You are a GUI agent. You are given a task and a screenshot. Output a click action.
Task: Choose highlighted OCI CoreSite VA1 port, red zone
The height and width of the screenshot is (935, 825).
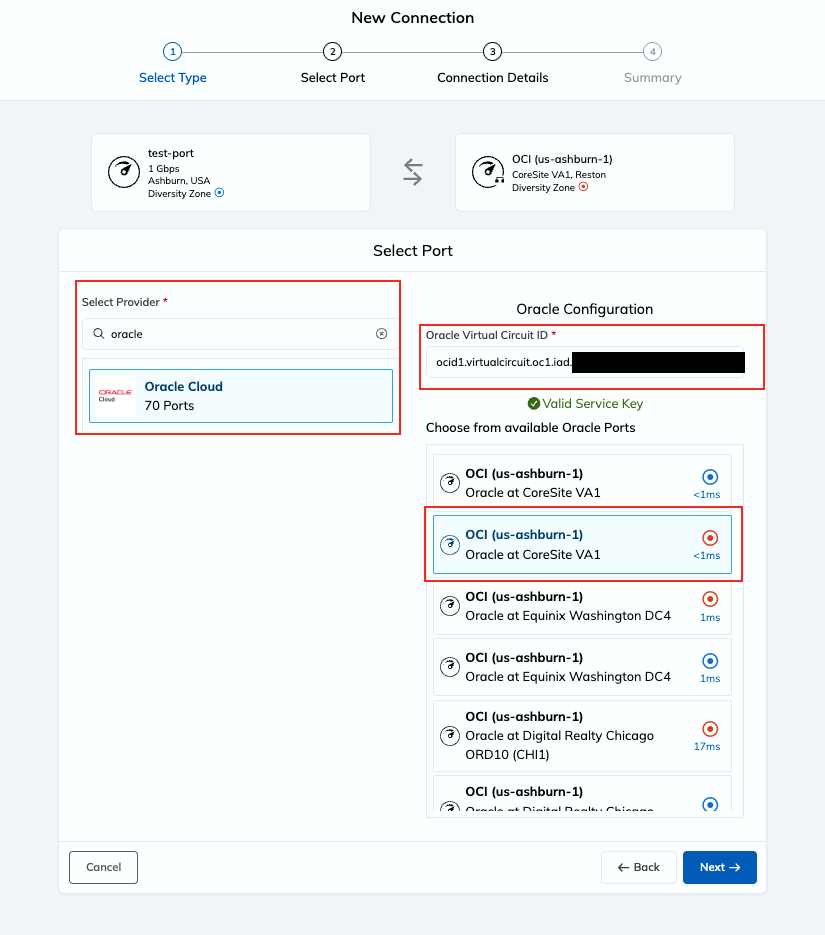coord(582,544)
